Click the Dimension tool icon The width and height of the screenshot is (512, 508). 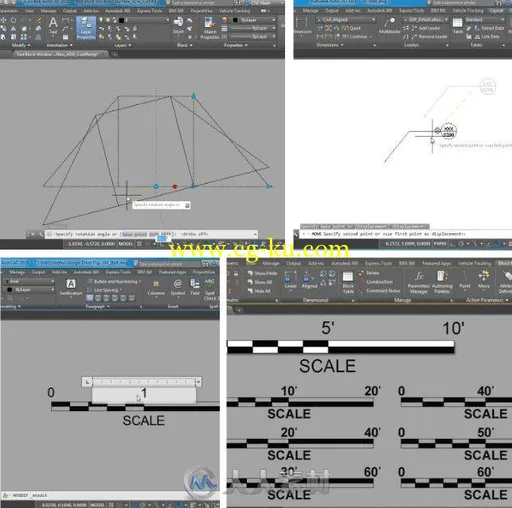(302, 25)
